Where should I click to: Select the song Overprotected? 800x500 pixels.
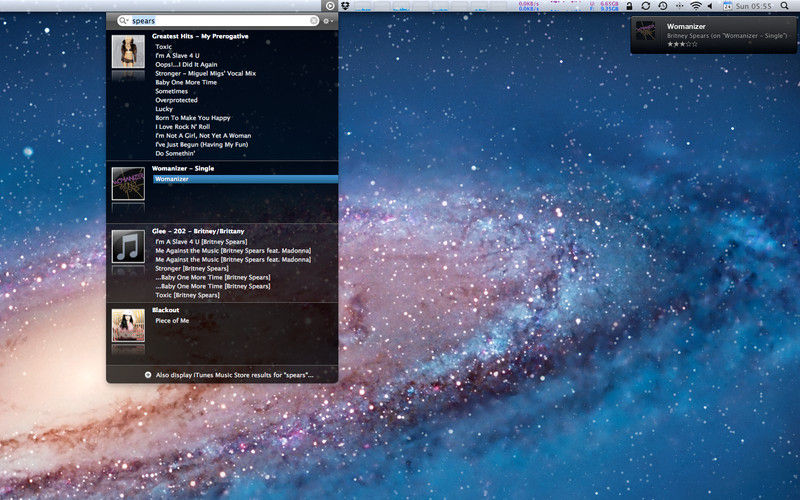(176, 100)
